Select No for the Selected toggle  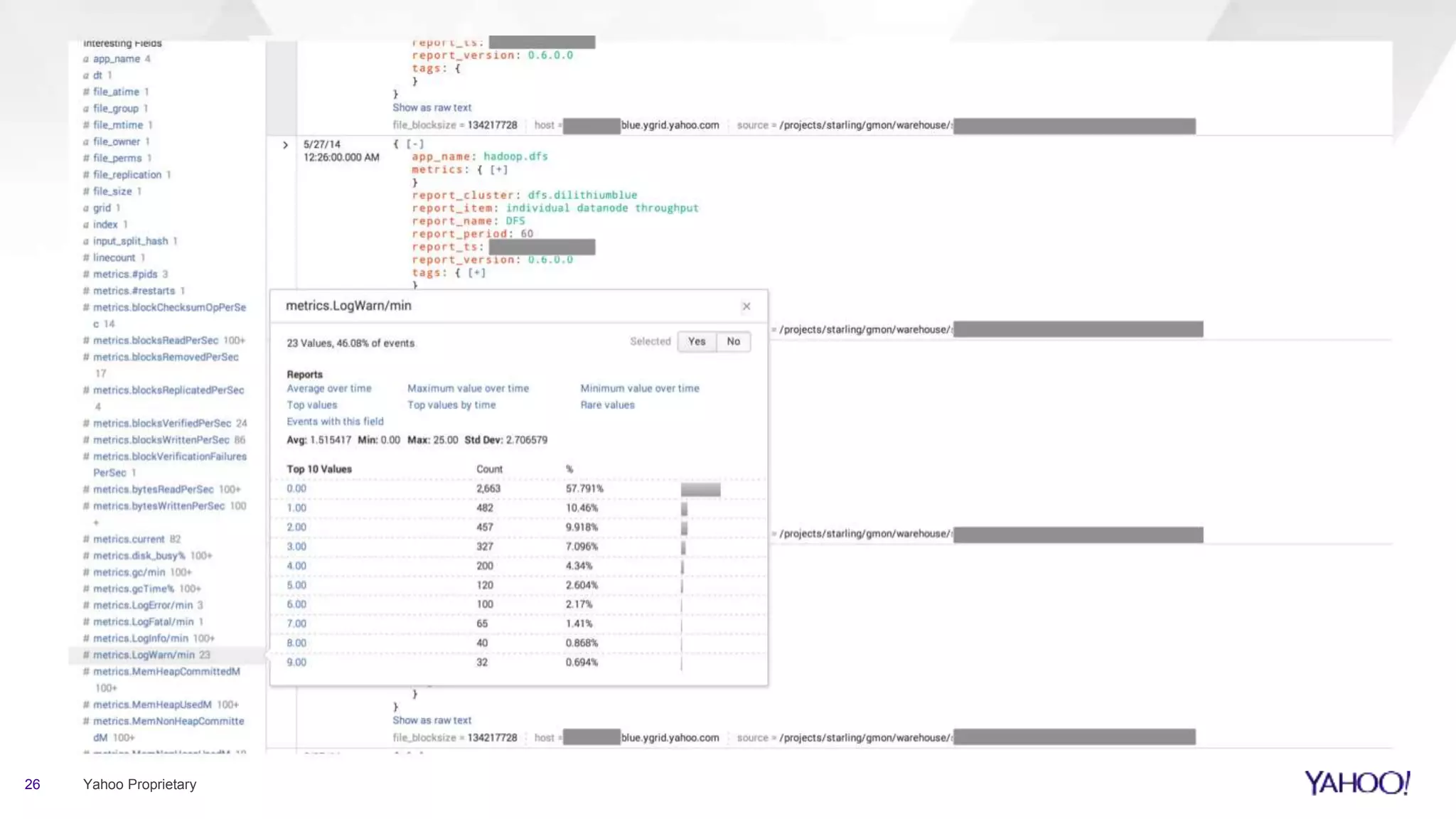733,341
